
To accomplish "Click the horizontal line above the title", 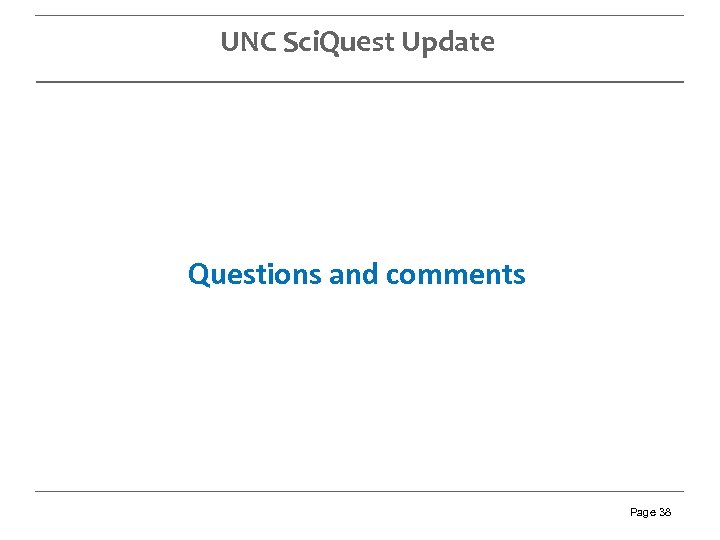I will click(x=360, y=15).
